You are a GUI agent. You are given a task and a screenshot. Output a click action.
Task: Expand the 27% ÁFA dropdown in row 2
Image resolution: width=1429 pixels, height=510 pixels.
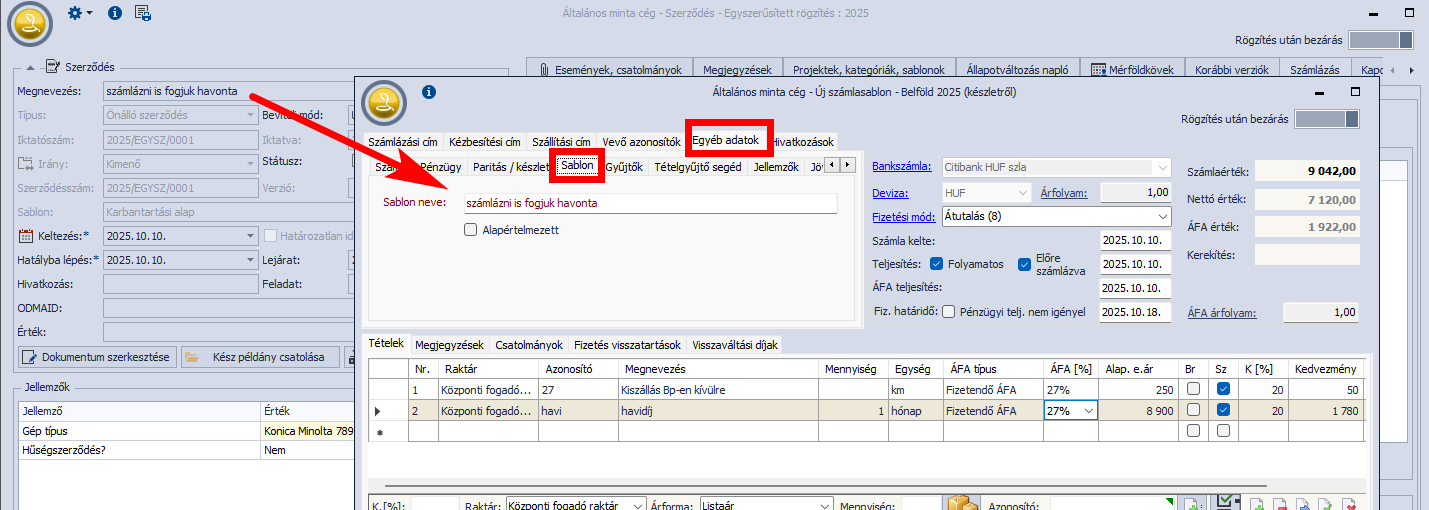tap(1088, 411)
